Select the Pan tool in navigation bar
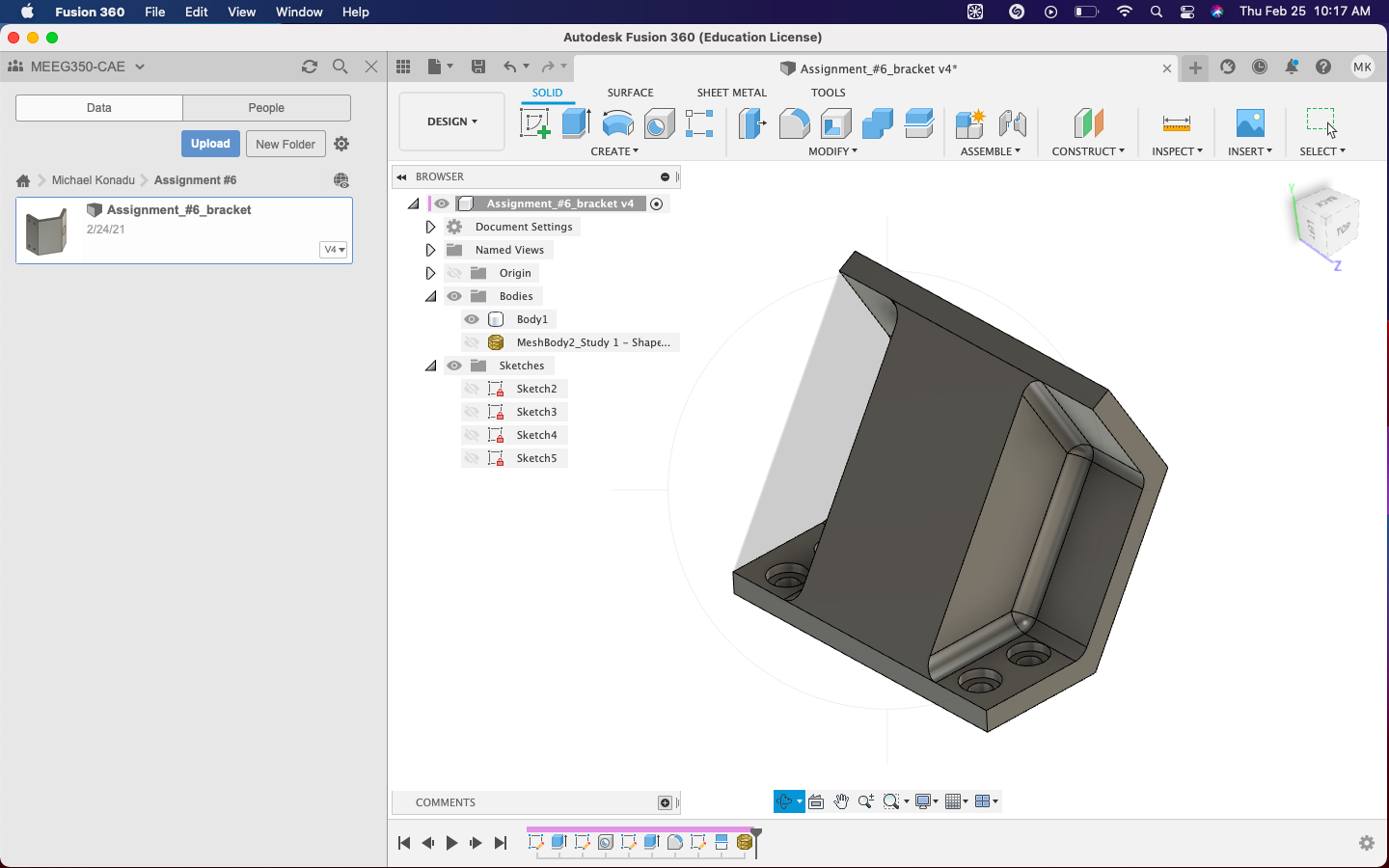Viewport: 1389px width, 868px height. click(x=840, y=801)
